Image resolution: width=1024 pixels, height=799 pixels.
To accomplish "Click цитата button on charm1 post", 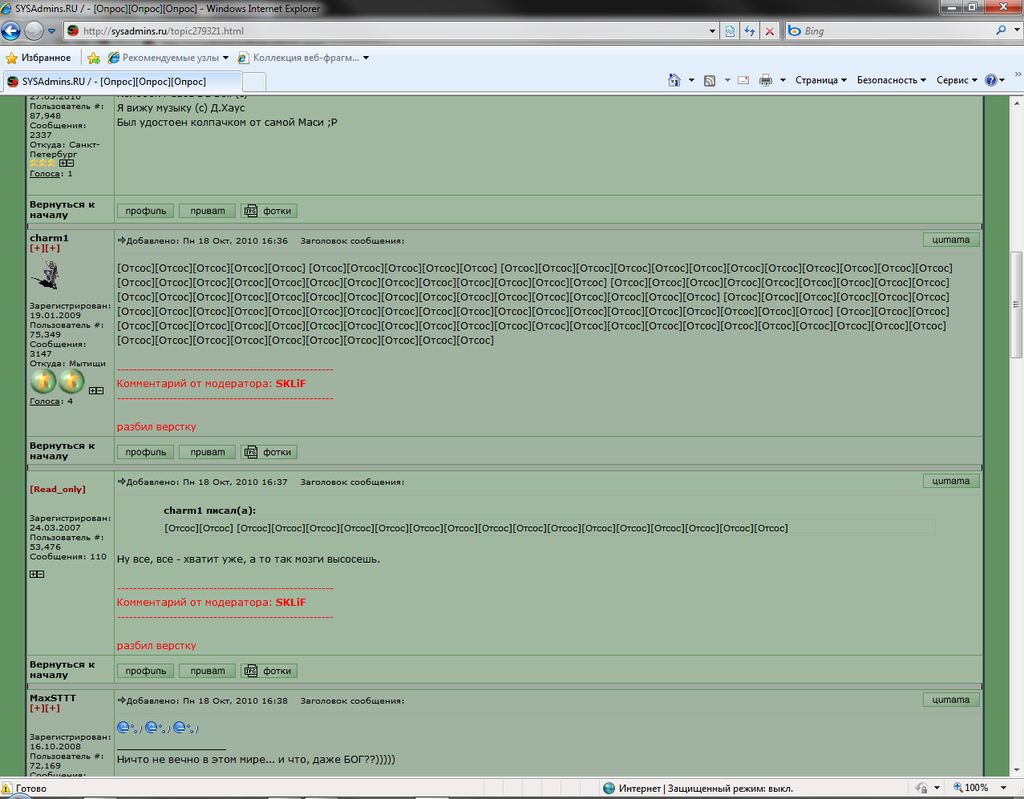I will coord(951,240).
